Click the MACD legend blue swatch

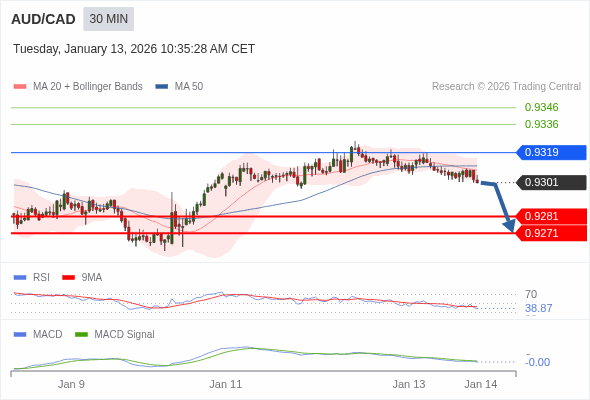pos(20,335)
